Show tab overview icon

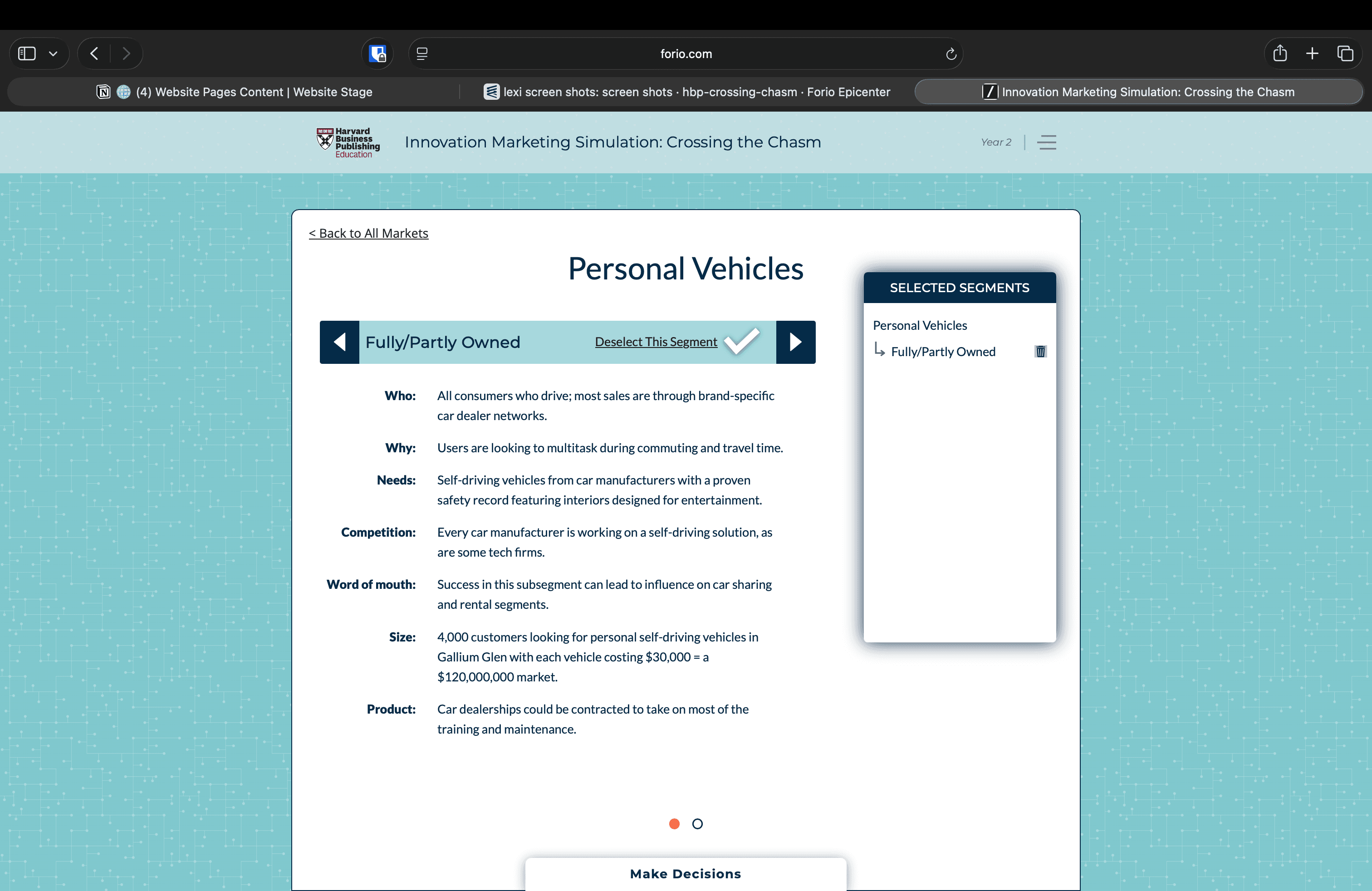[x=1345, y=54]
